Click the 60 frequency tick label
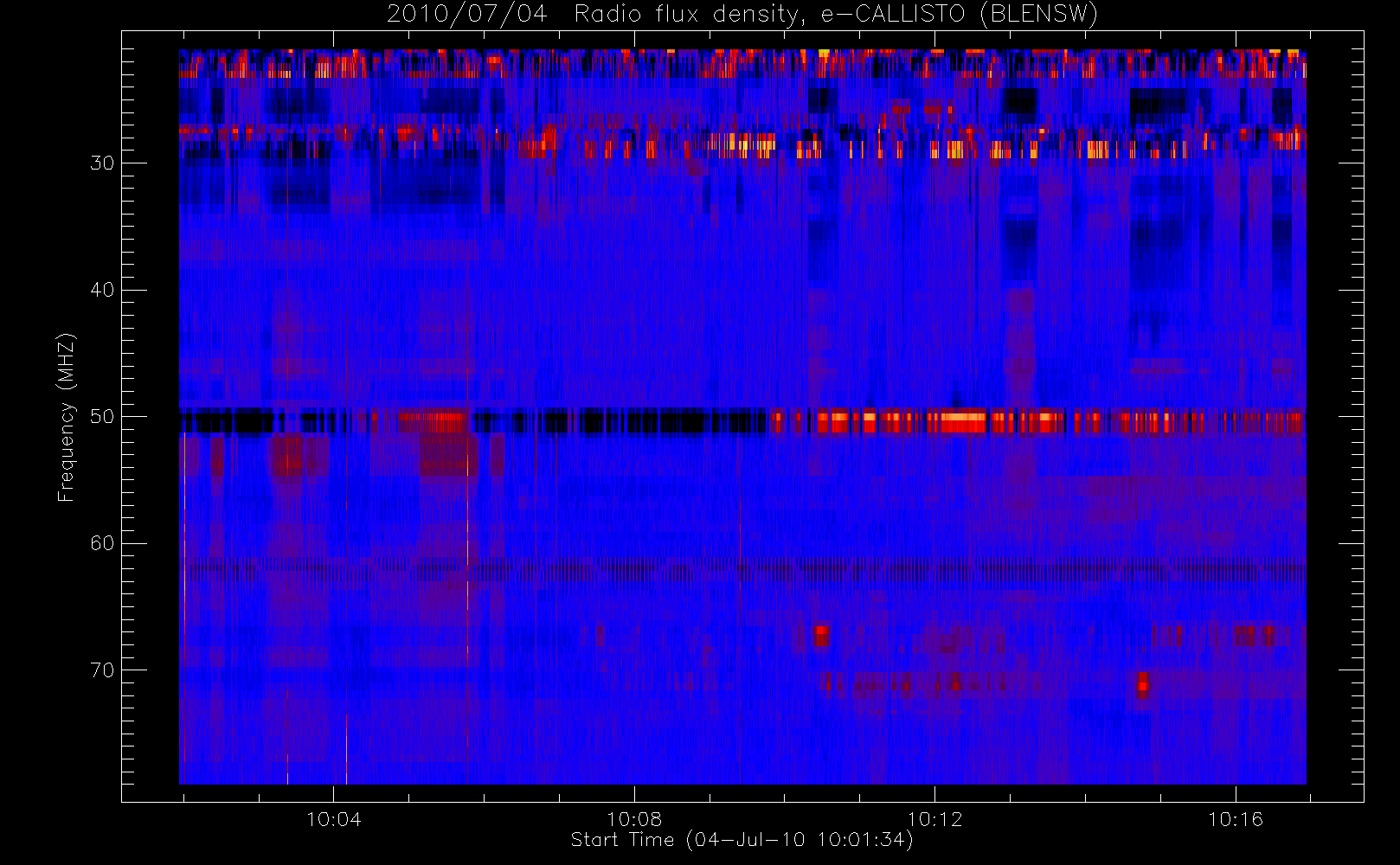Image resolution: width=1400 pixels, height=865 pixels. (x=102, y=543)
